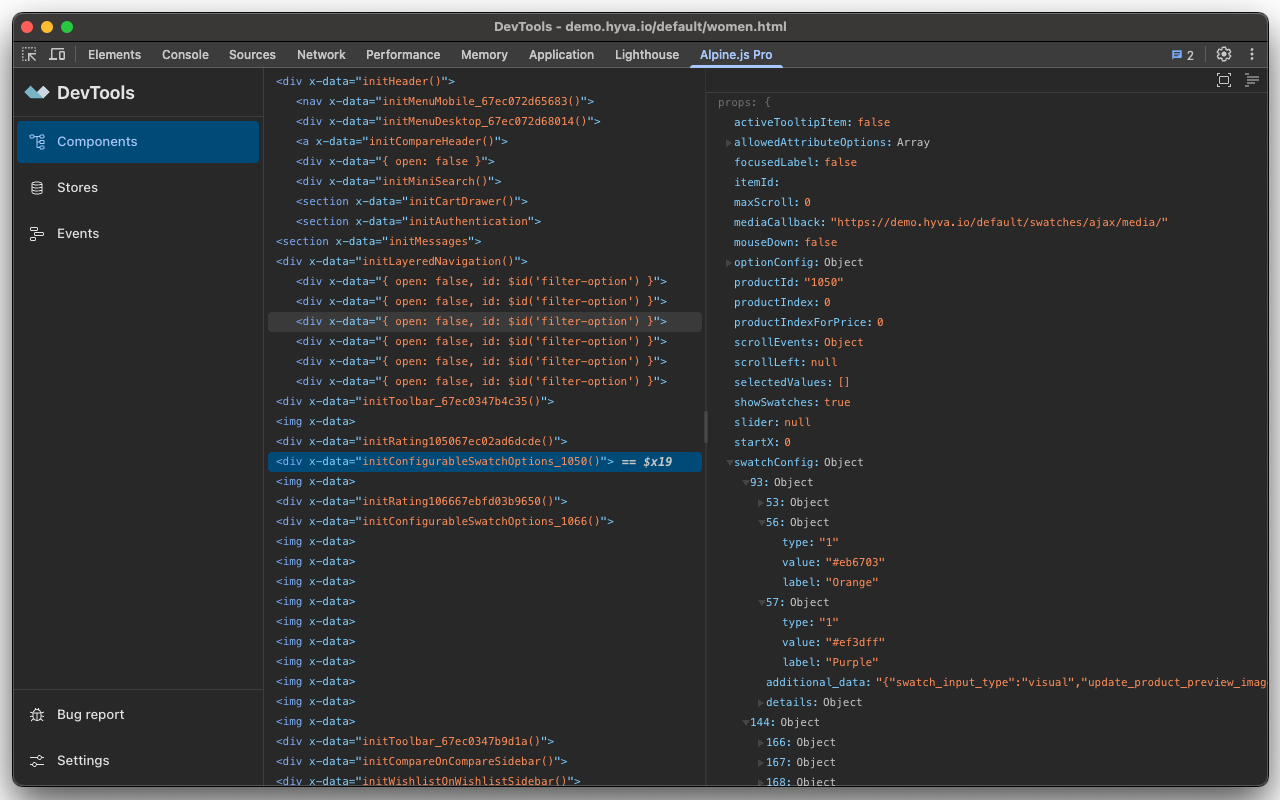Click the Components sidebar tree icon
Viewport: 1280px width, 800px height.
(x=37, y=142)
